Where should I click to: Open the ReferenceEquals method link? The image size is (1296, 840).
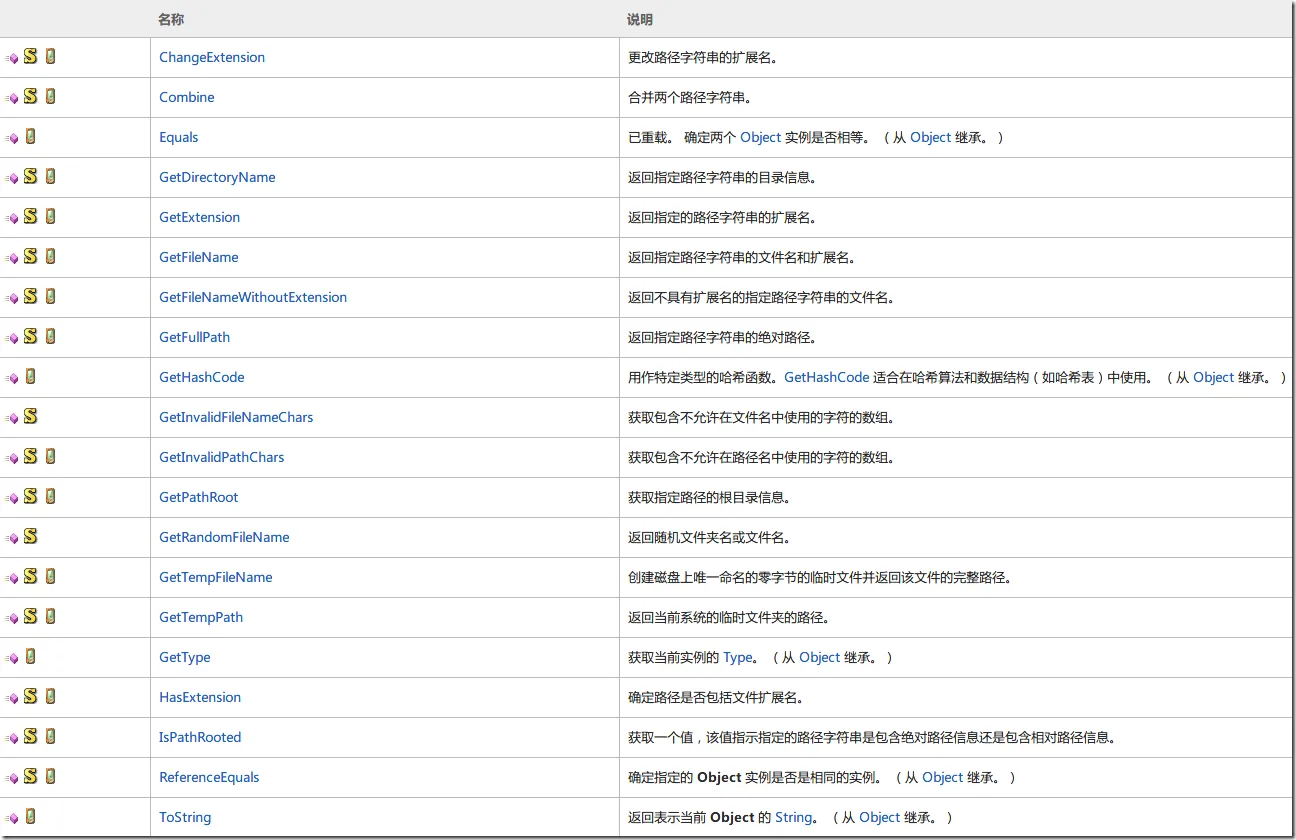click(x=209, y=777)
